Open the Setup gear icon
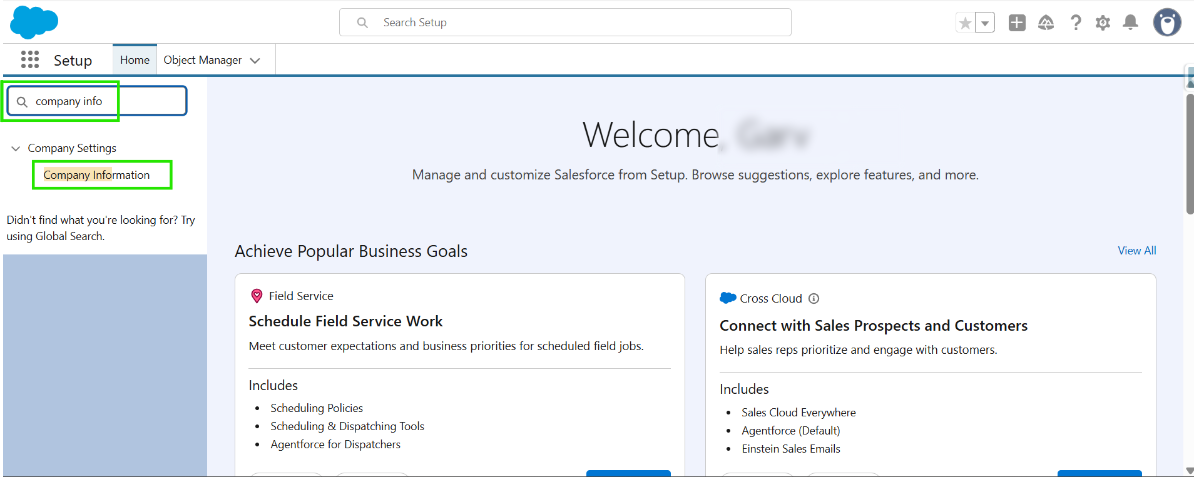The width and height of the screenshot is (1194, 477). pyautogui.click(x=1103, y=22)
